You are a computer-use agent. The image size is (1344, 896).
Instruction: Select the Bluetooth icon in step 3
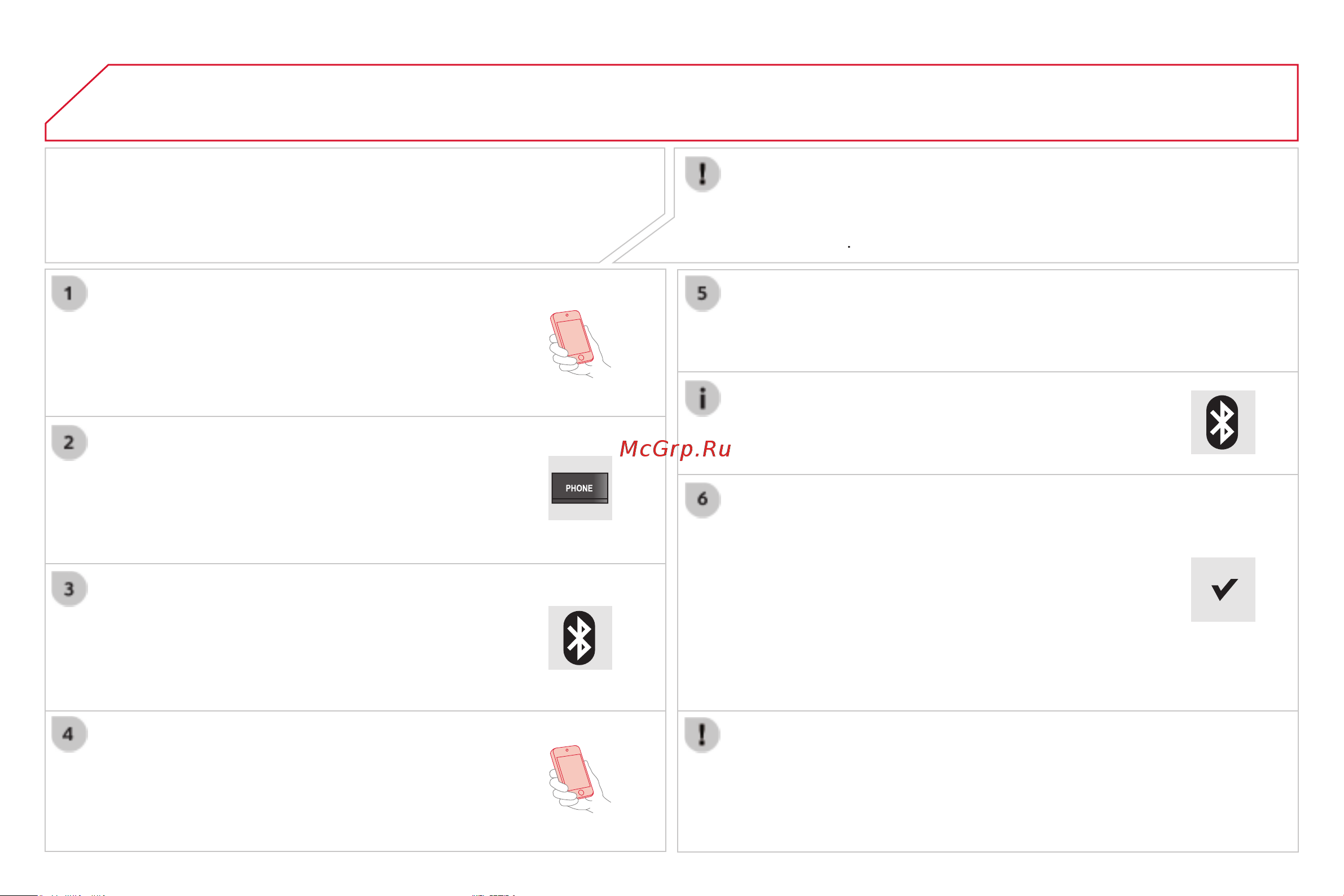click(580, 638)
